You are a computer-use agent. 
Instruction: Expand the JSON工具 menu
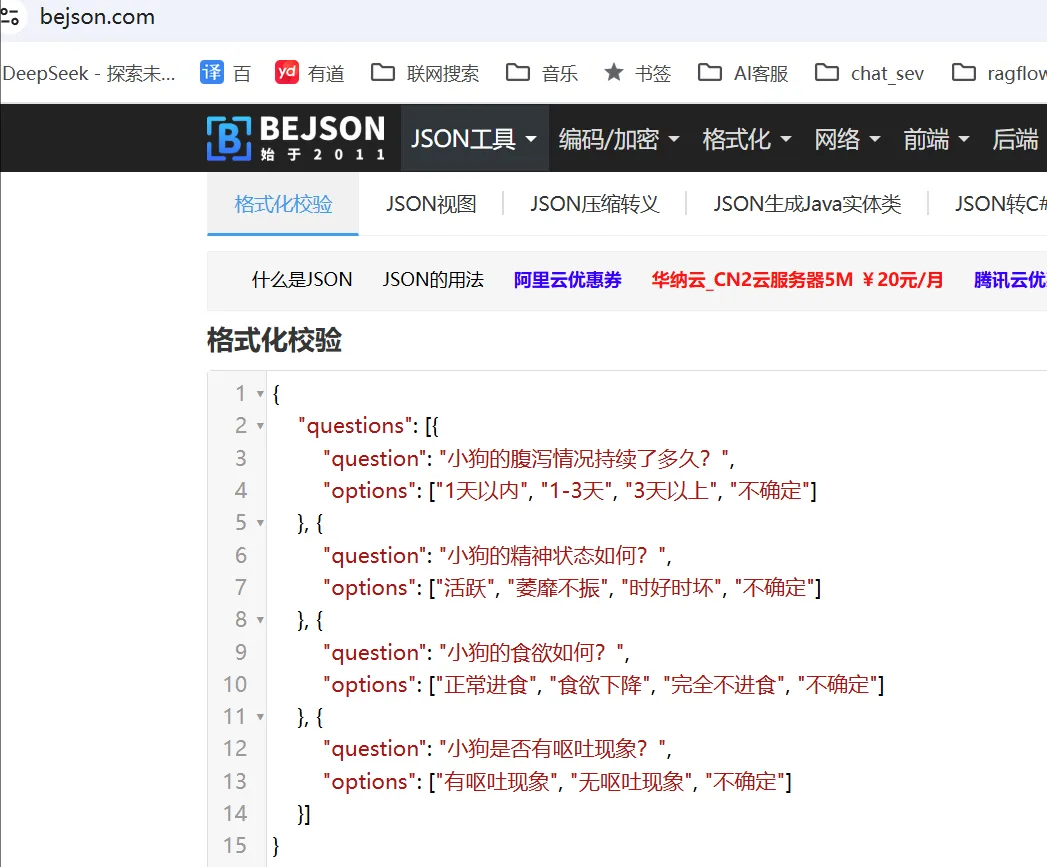coord(474,139)
